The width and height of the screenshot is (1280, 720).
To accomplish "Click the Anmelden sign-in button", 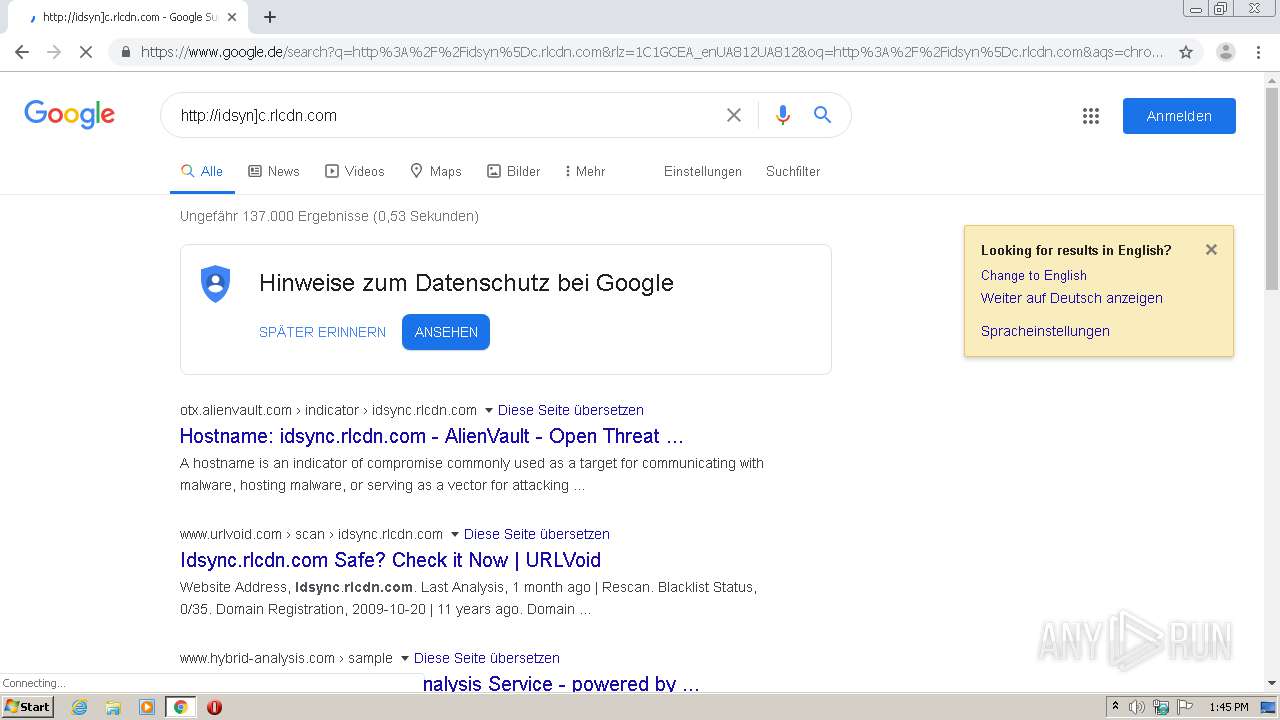I will pyautogui.click(x=1179, y=116).
